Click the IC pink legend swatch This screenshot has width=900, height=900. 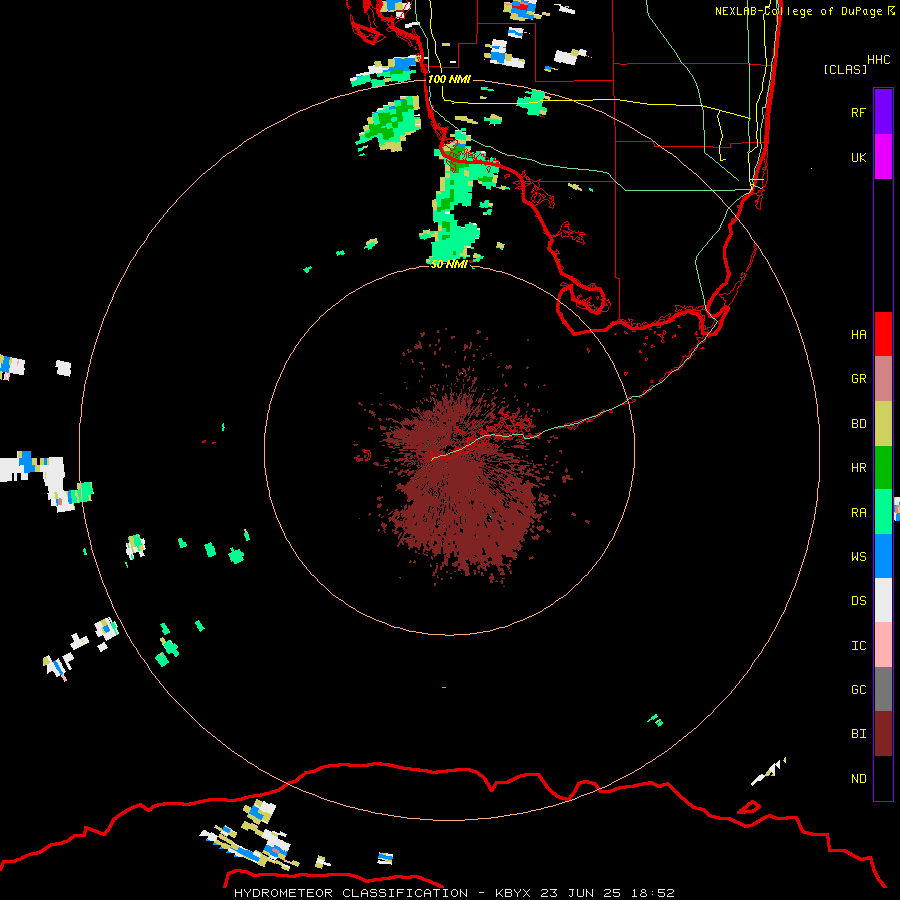pyautogui.click(x=883, y=645)
